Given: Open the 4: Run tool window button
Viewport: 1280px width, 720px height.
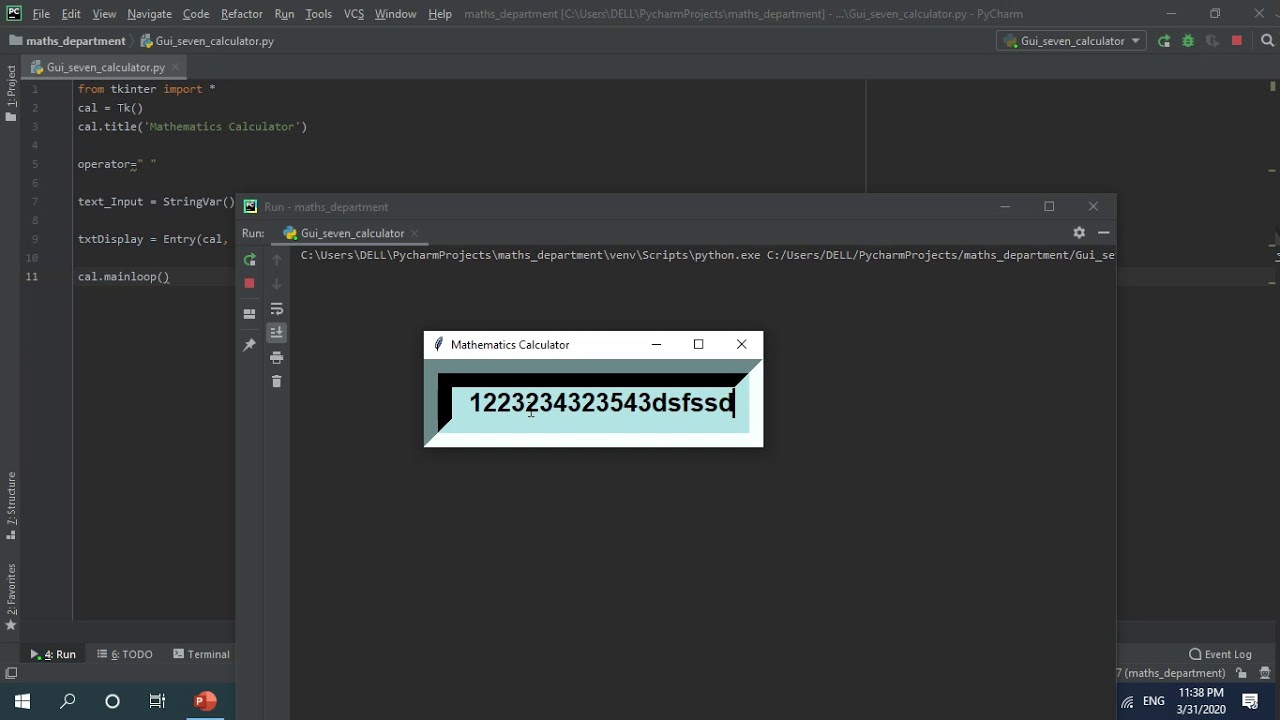Looking at the screenshot, I should coord(53,654).
